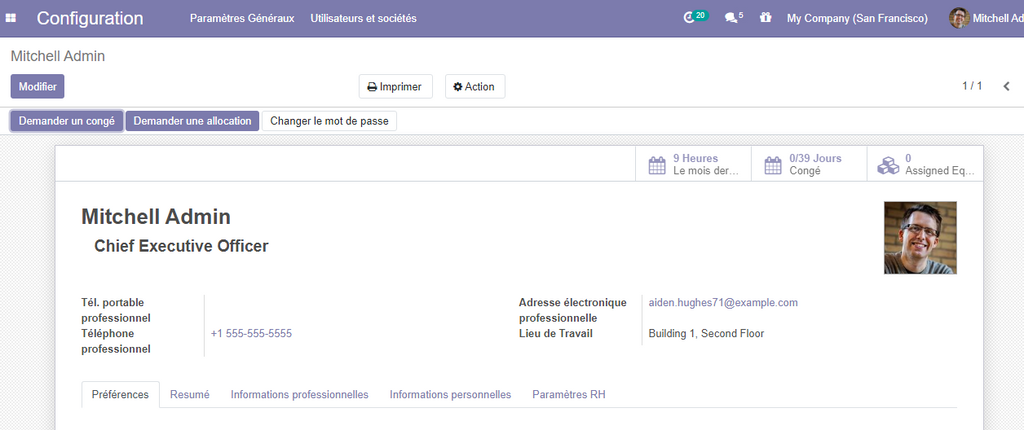Click Mitchell Admin's profile photo
Viewport: 1024px width, 430px height.
[x=920, y=238]
